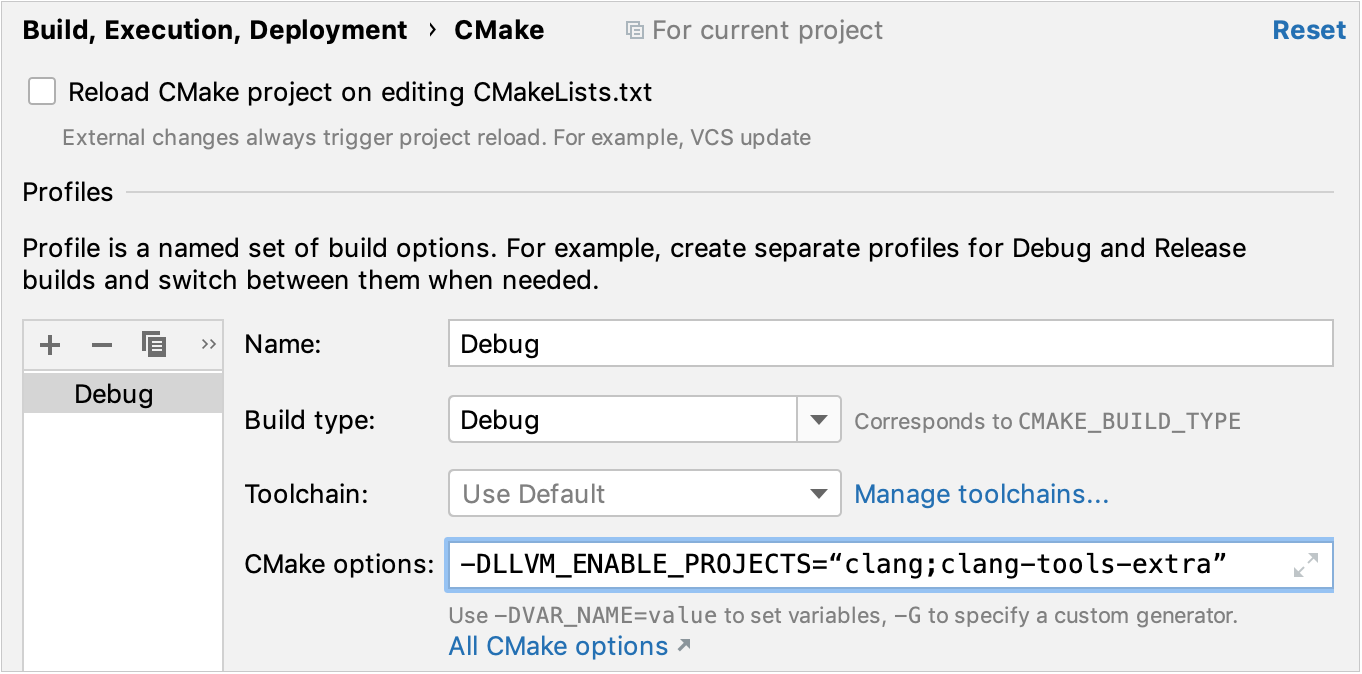Image resolution: width=1362 pixels, height=674 pixels.
Task: Expand the CMake options editor
Action: pos(1304,565)
